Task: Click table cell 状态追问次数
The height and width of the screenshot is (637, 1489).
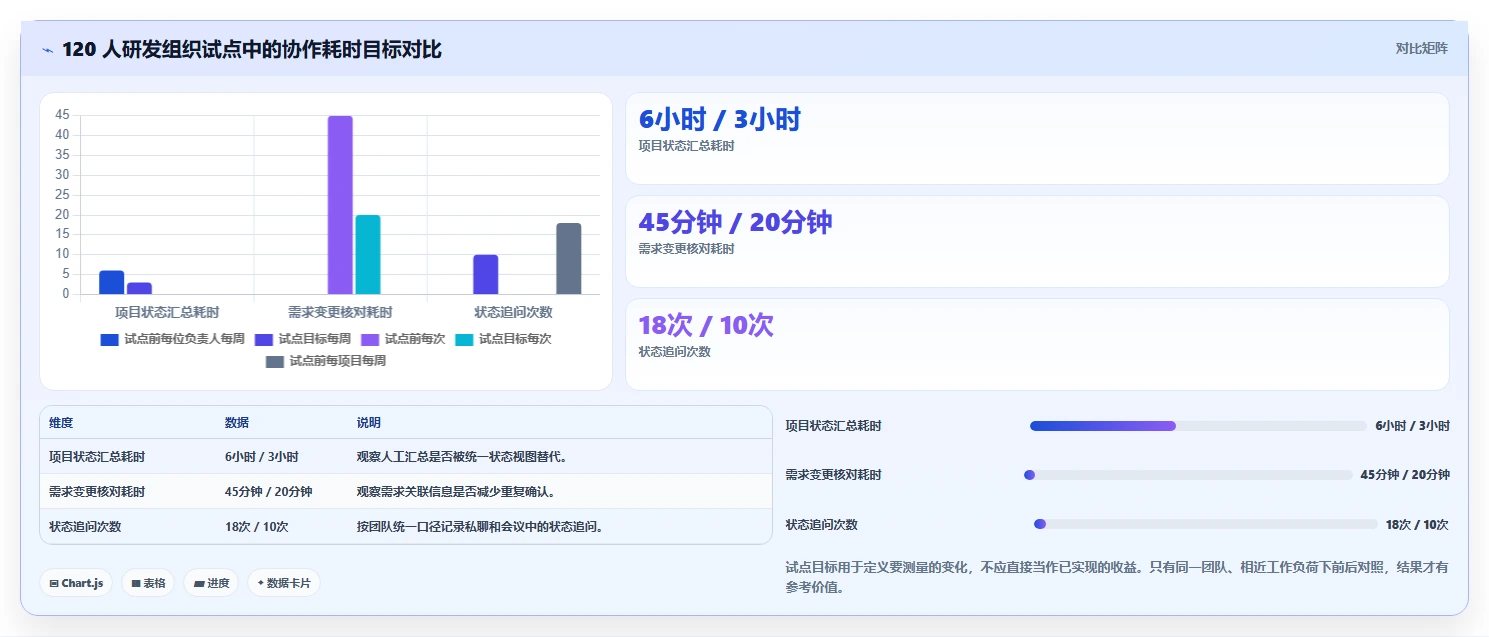Action: (85, 527)
